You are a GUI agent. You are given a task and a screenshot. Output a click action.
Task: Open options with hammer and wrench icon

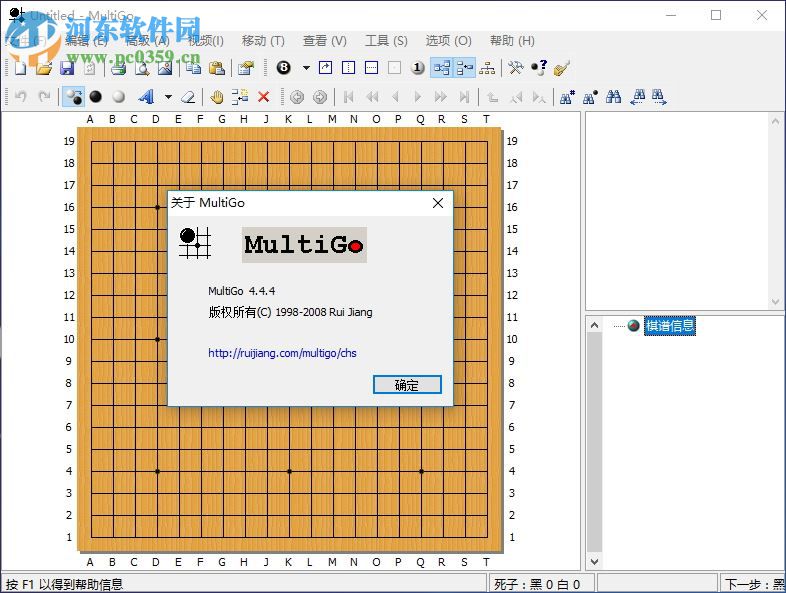515,67
